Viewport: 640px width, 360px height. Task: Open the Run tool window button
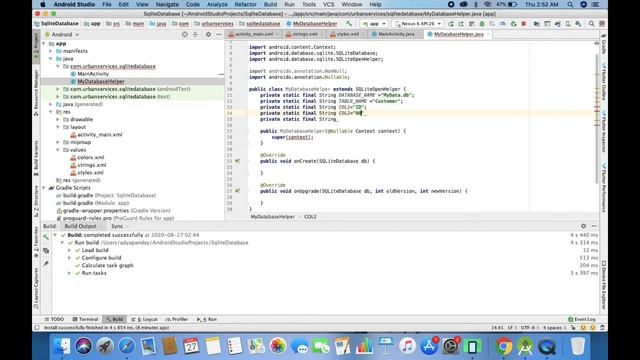click(207, 319)
